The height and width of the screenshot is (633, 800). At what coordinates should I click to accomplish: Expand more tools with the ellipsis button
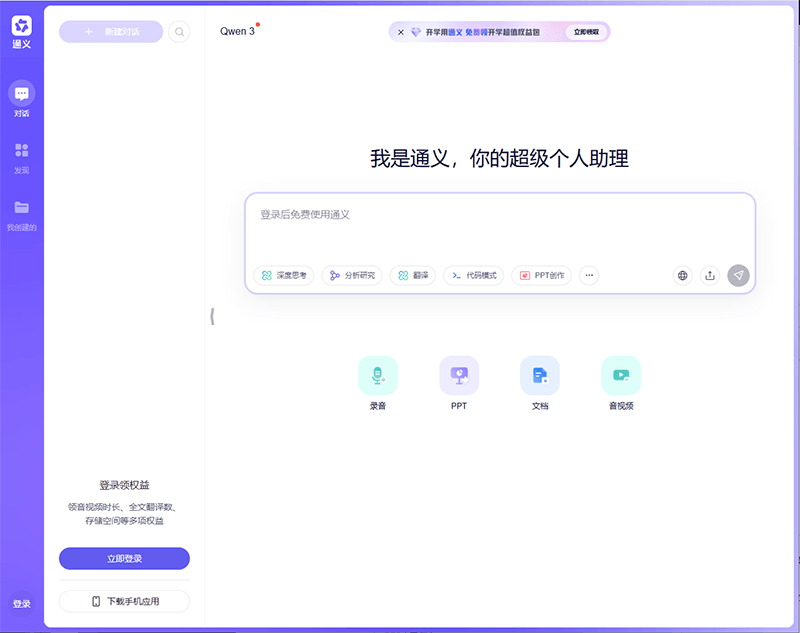589,275
